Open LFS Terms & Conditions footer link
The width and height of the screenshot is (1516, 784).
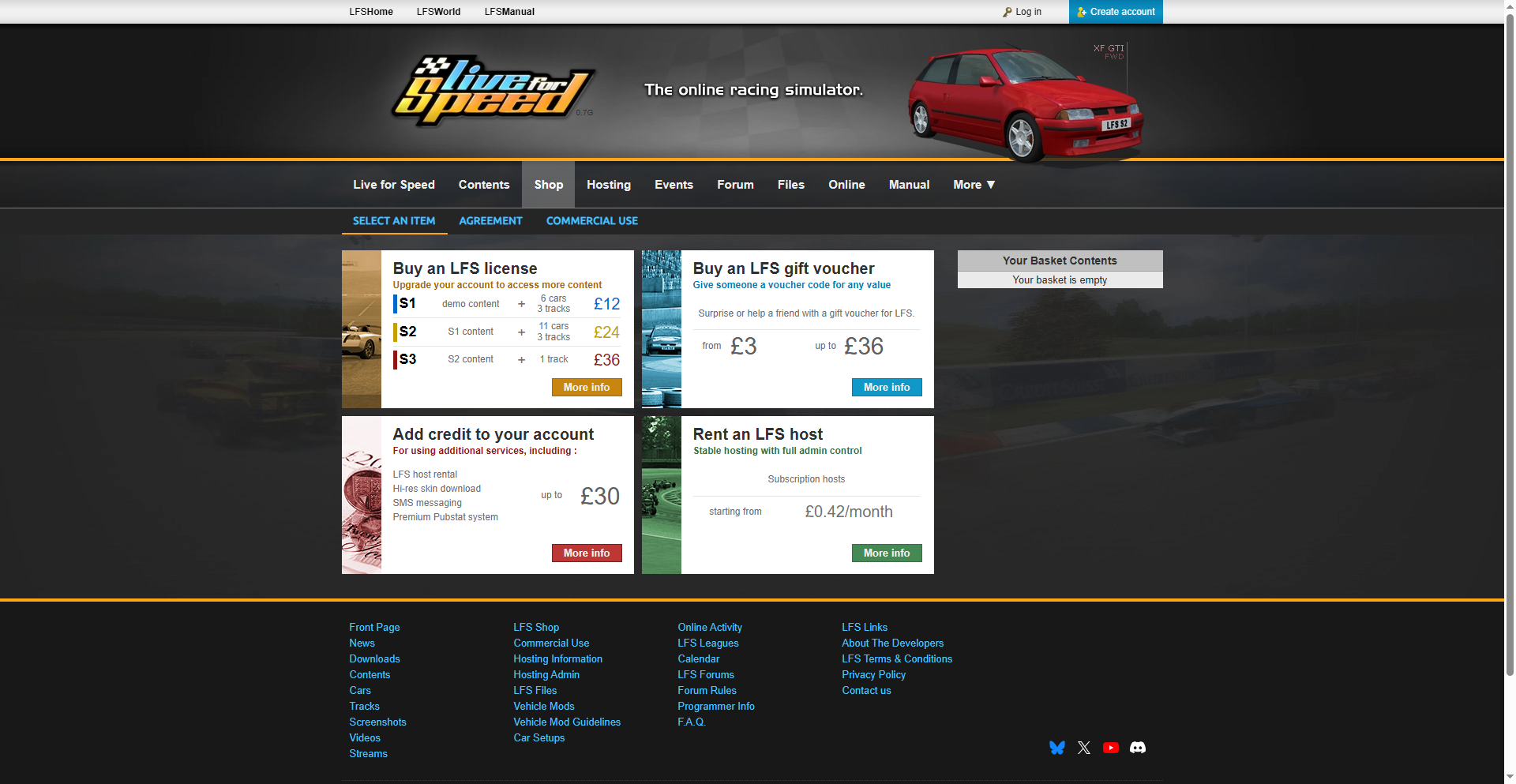[897, 659]
